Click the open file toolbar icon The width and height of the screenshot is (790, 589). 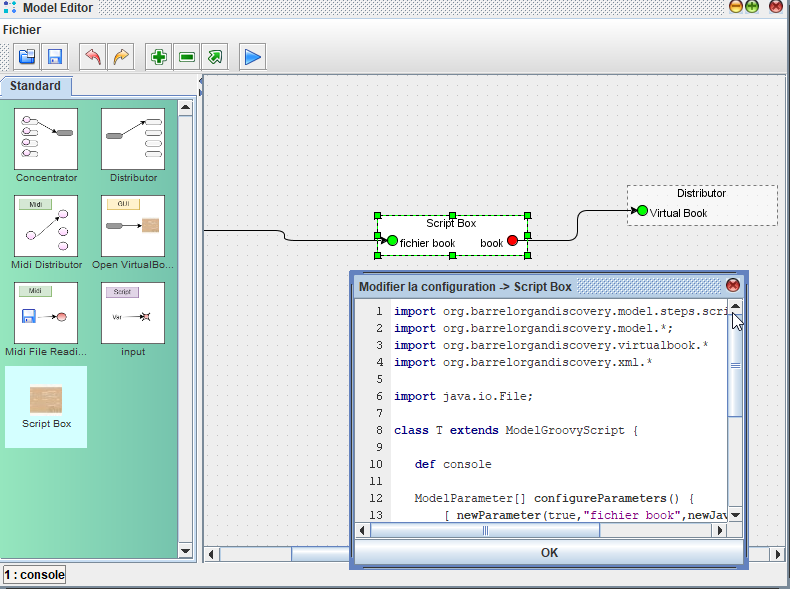coord(27,57)
